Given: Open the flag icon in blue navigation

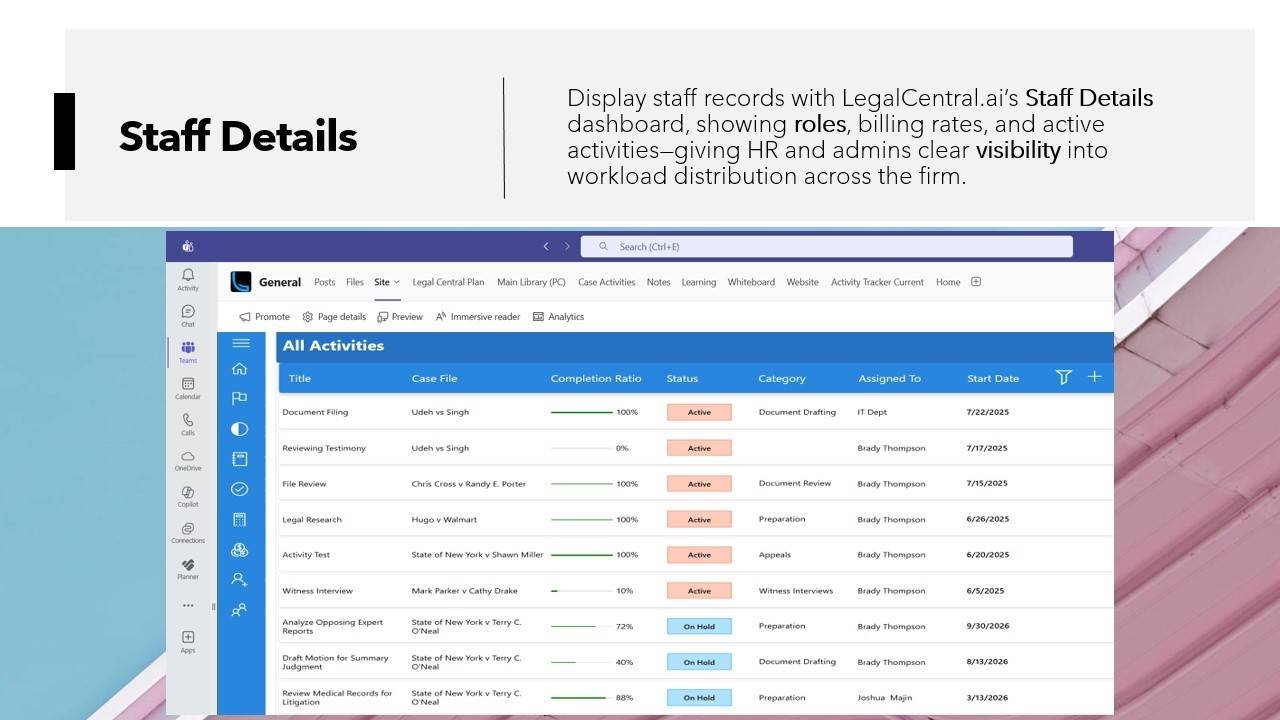Looking at the screenshot, I should click(x=239, y=398).
